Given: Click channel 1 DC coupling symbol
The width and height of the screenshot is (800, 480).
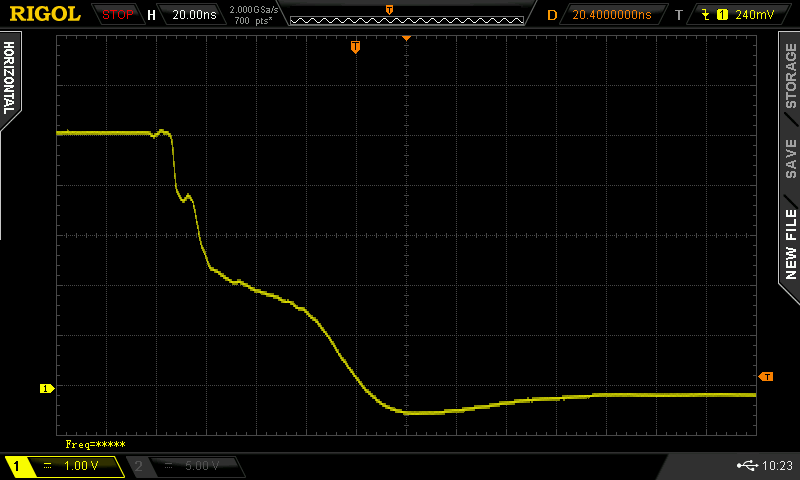Looking at the screenshot, I should point(47,466).
